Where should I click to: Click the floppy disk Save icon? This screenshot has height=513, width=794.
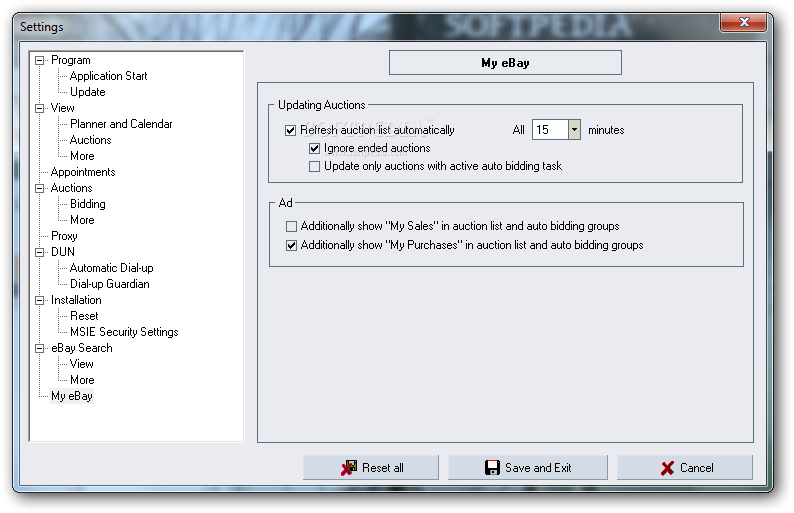pos(492,467)
